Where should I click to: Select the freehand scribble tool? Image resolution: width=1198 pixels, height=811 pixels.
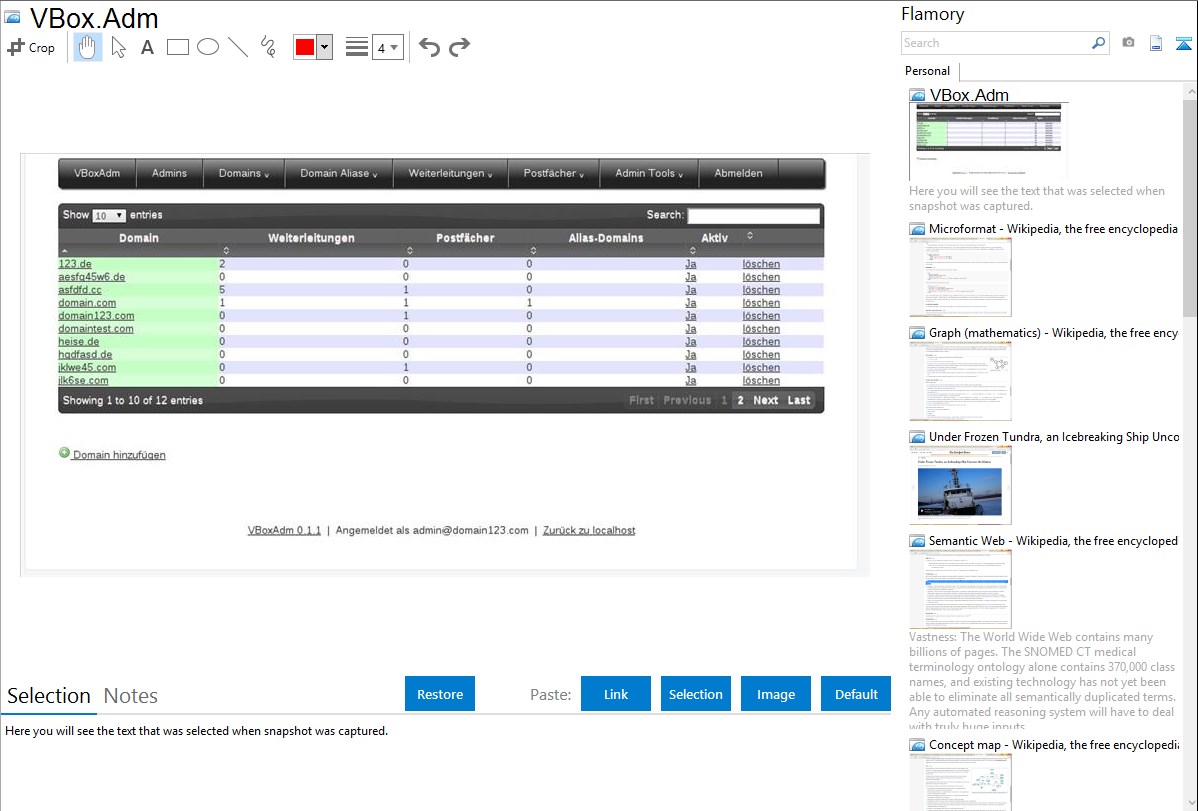click(268, 47)
